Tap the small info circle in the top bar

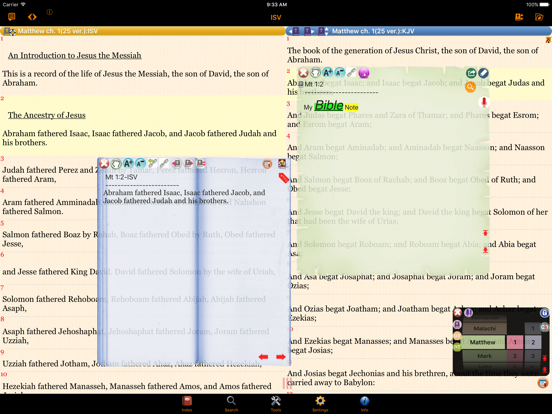(x=49, y=12)
